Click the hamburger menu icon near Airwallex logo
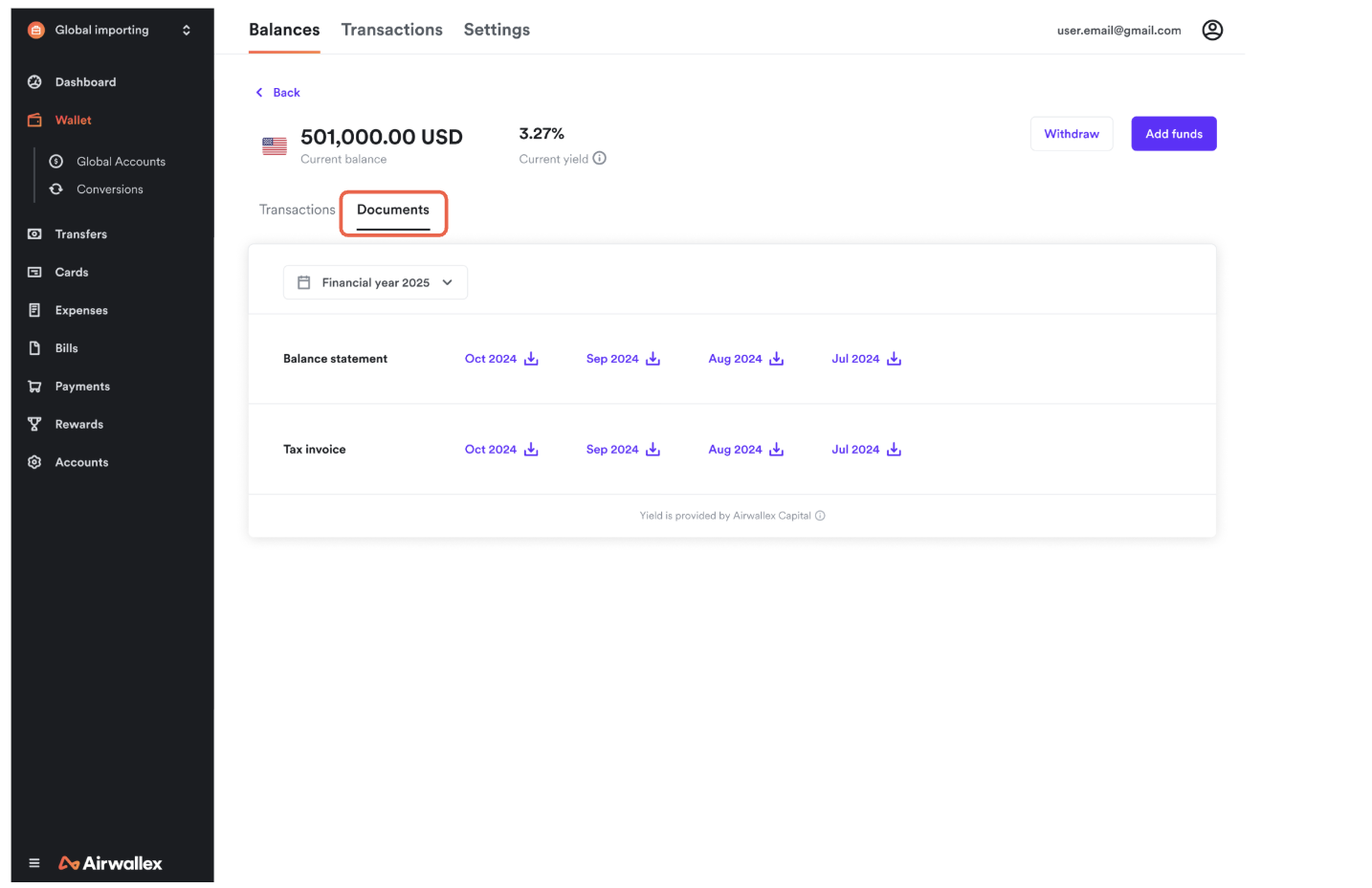This screenshot has width=1372, height=888. [34, 863]
